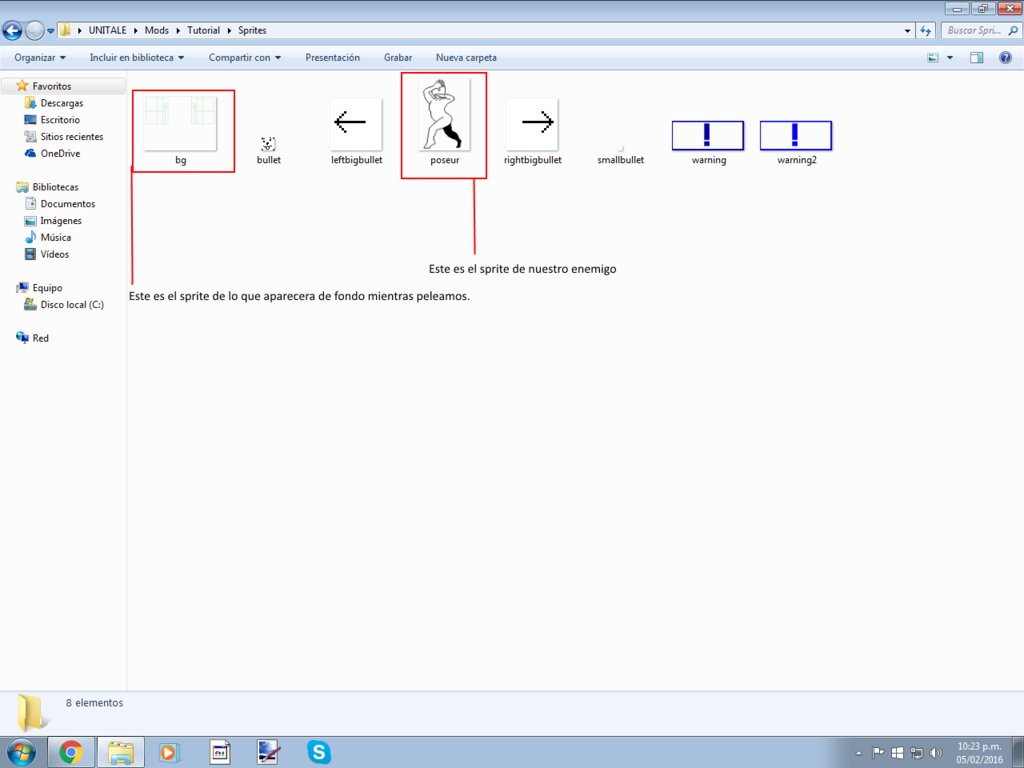Screen dimensions: 1024x768
Task: Open Incluir en biblioteca dropdown
Action: tap(136, 57)
